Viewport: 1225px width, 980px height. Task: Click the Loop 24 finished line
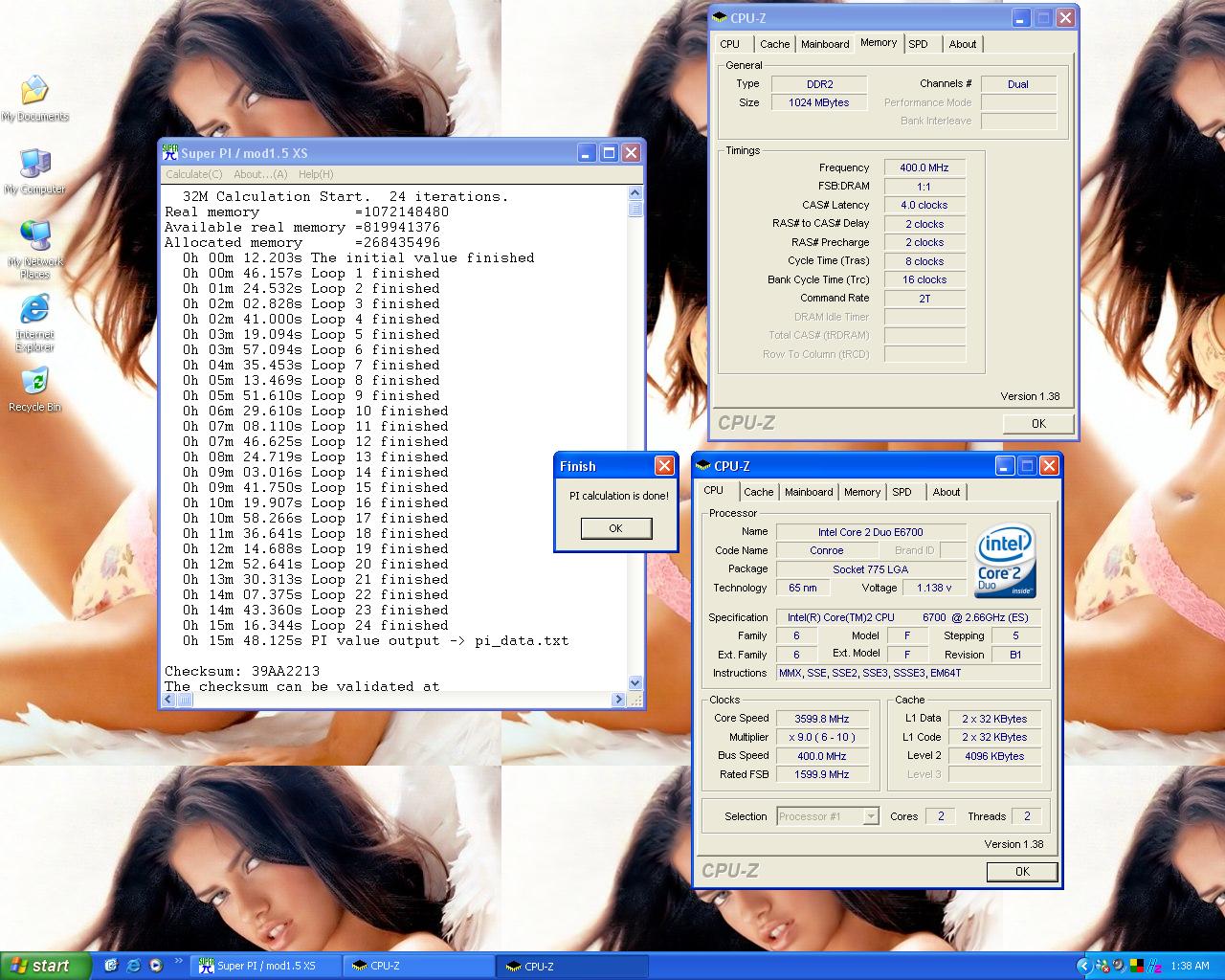316,625
